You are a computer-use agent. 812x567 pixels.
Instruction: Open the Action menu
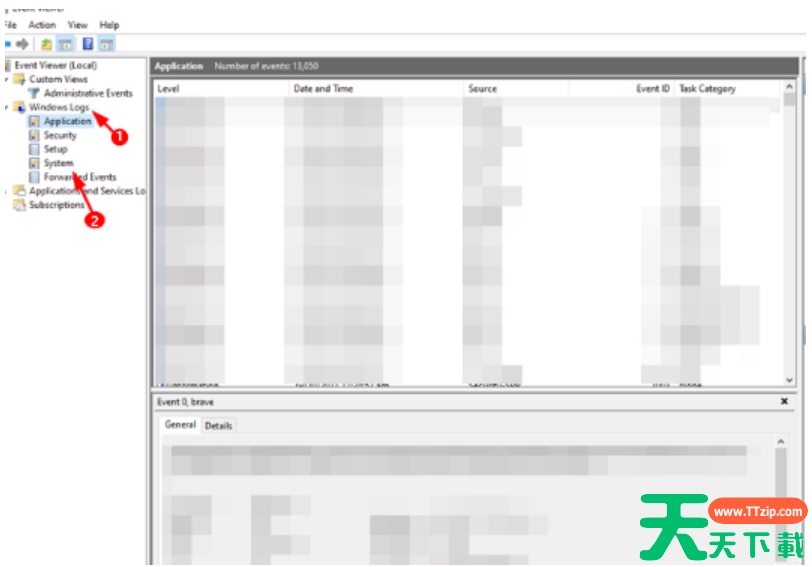coord(42,25)
